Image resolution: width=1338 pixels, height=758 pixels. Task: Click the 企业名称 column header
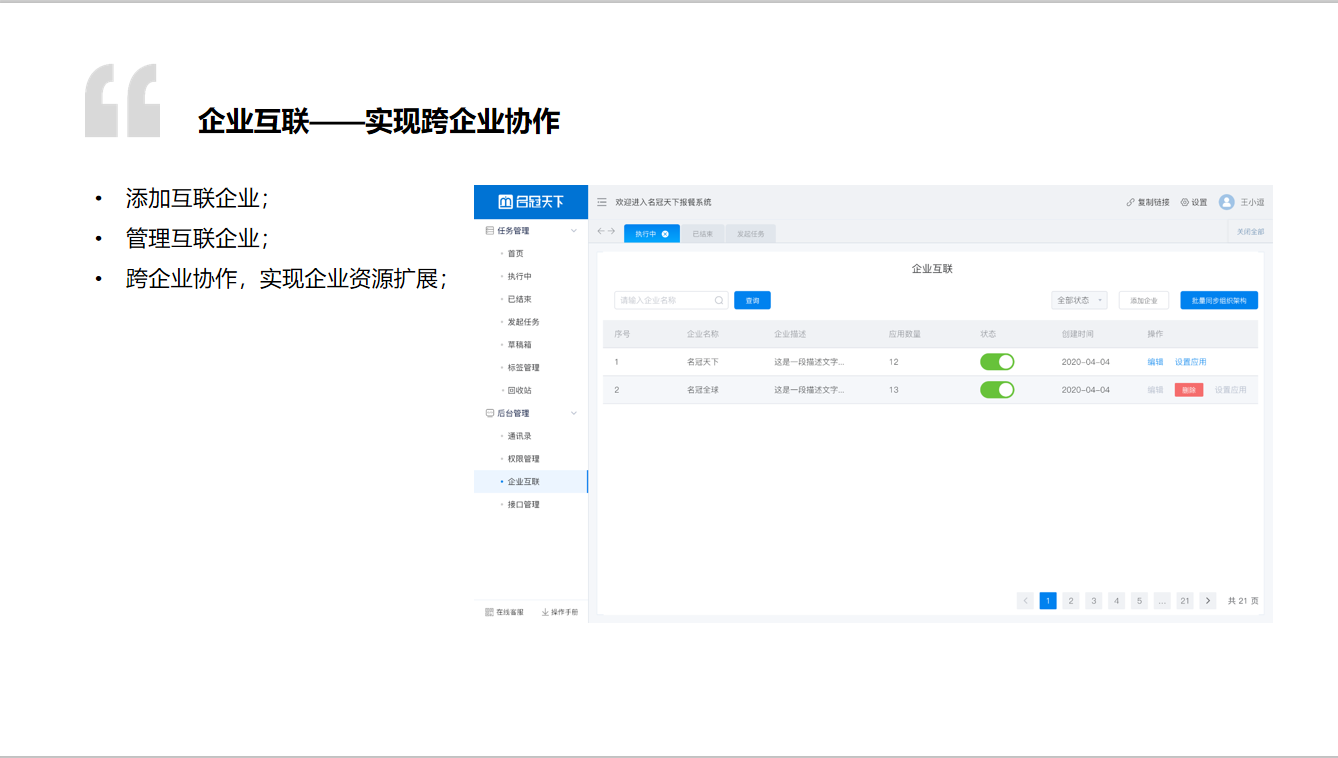[x=703, y=334]
